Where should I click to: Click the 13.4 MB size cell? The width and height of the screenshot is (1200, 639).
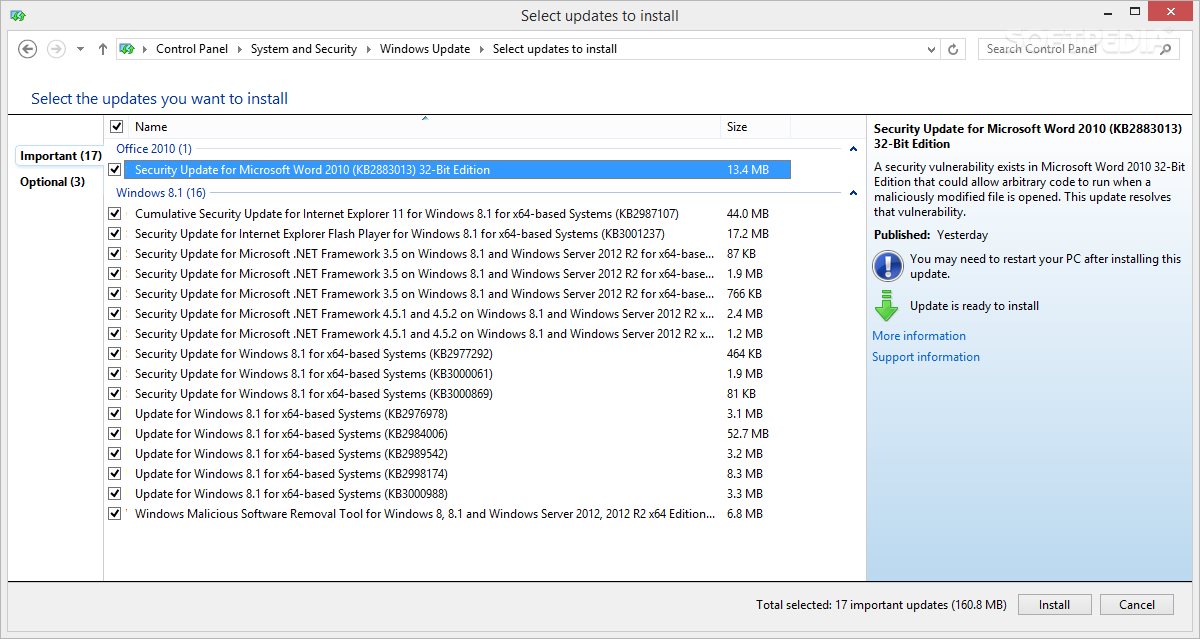pyautogui.click(x=748, y=170)
